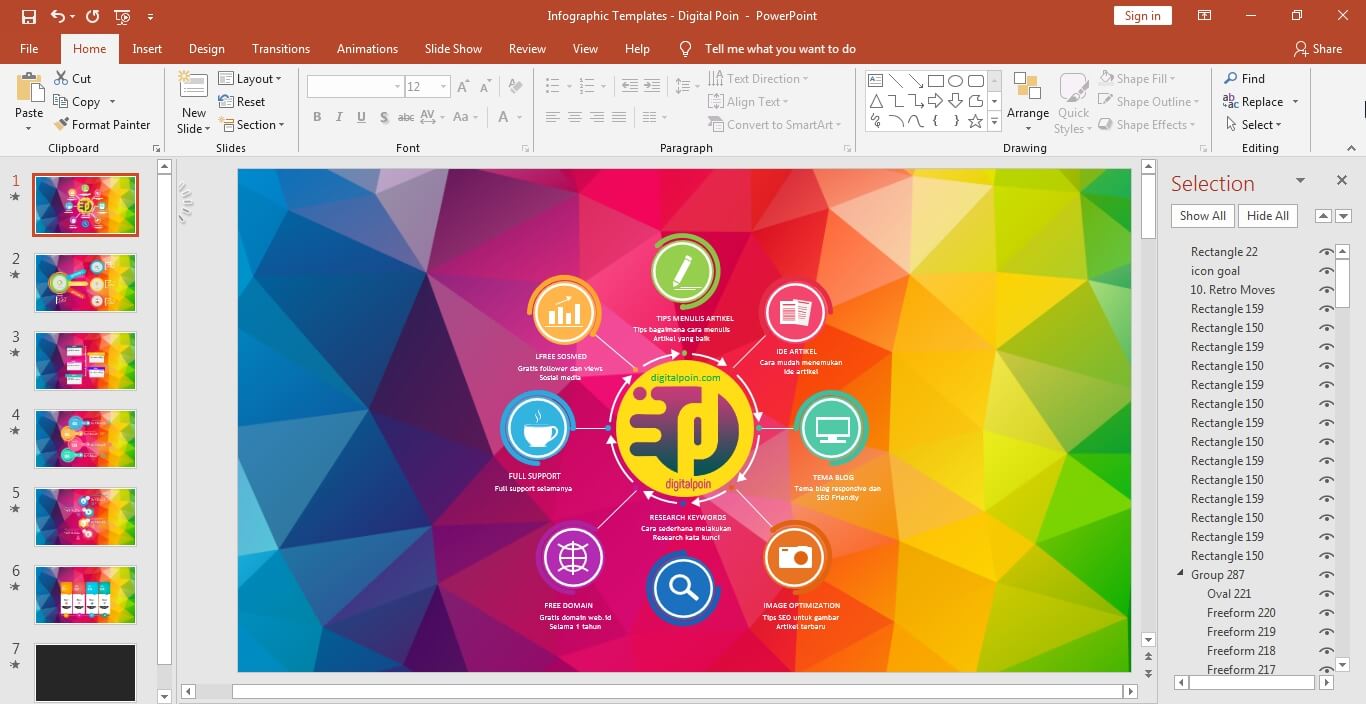Click Increase Font Size icon
Screen dimensions: 1366x704
coord(463,87)
